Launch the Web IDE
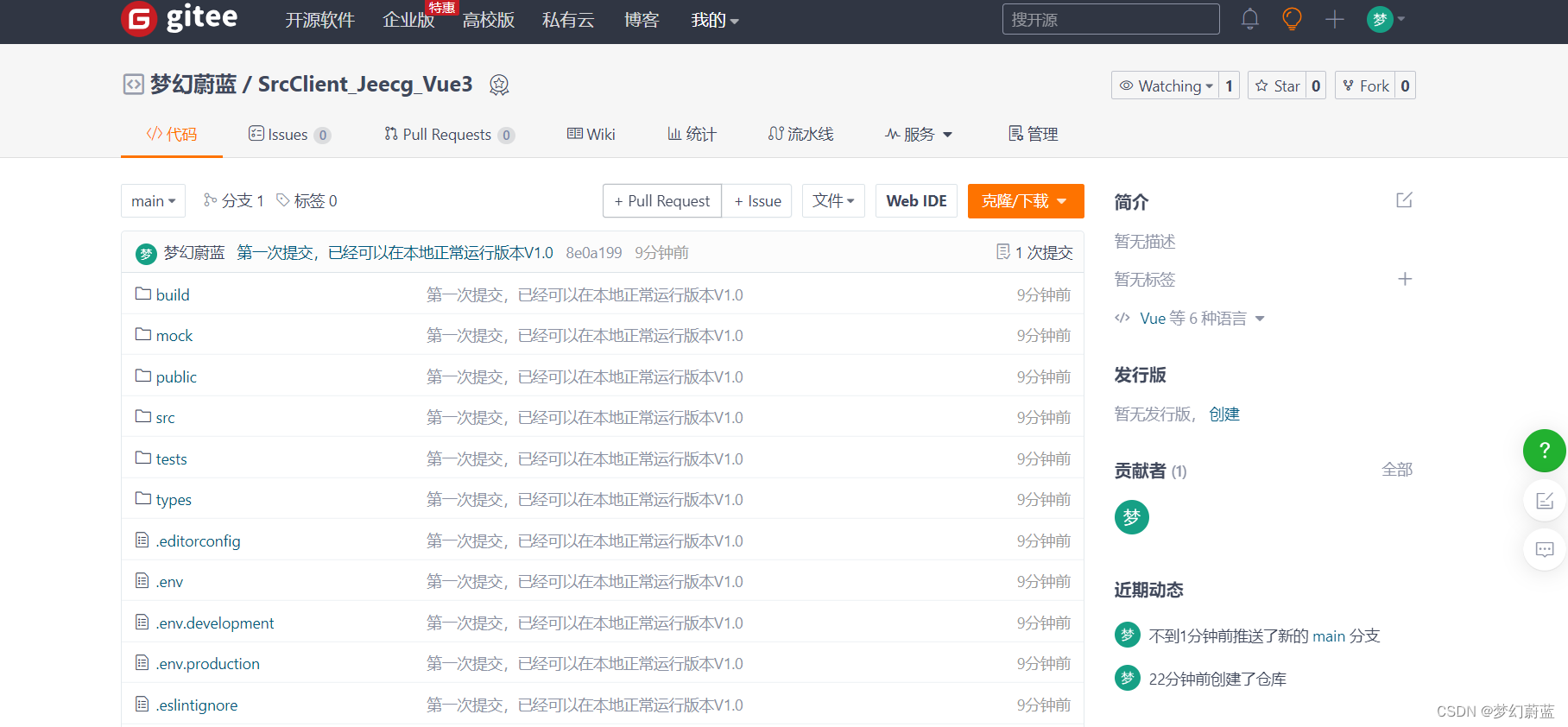Screen dimensions: 1568x727 (x=916, y=200)
